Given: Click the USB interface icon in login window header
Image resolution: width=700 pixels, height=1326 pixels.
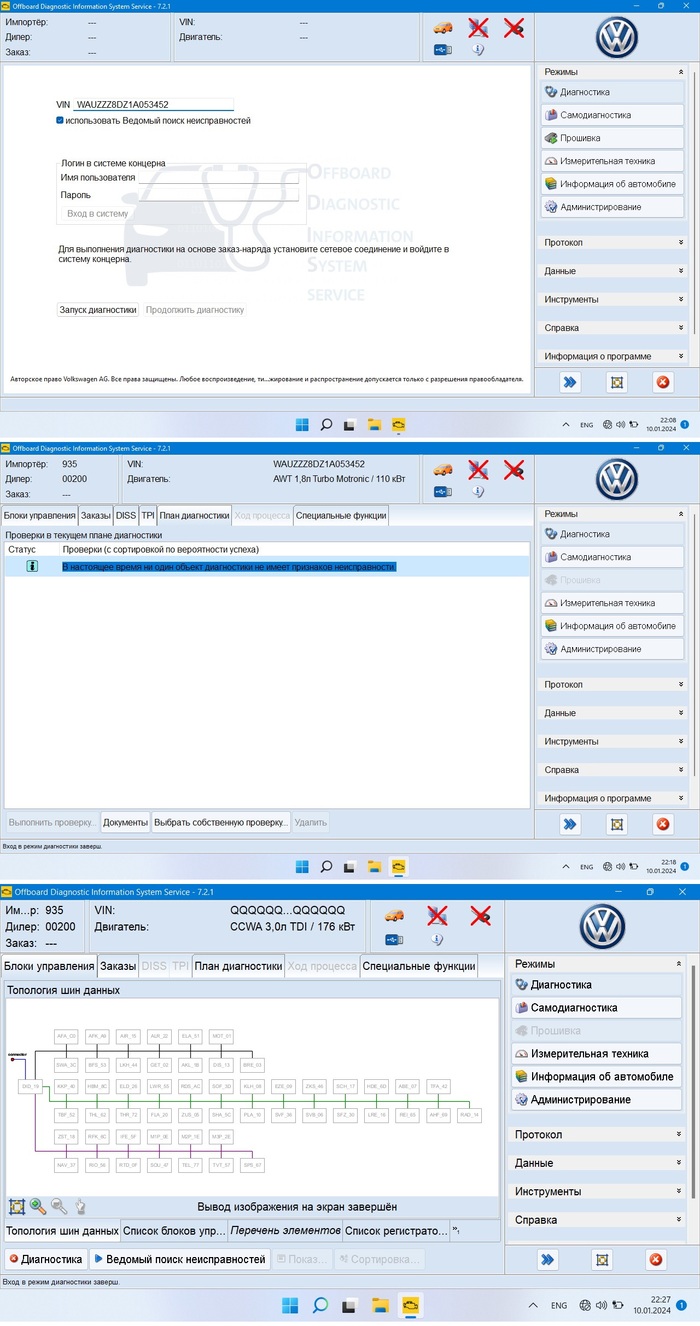Looking at the screenshot, I should pyautogui.click(x=443, y=49).
